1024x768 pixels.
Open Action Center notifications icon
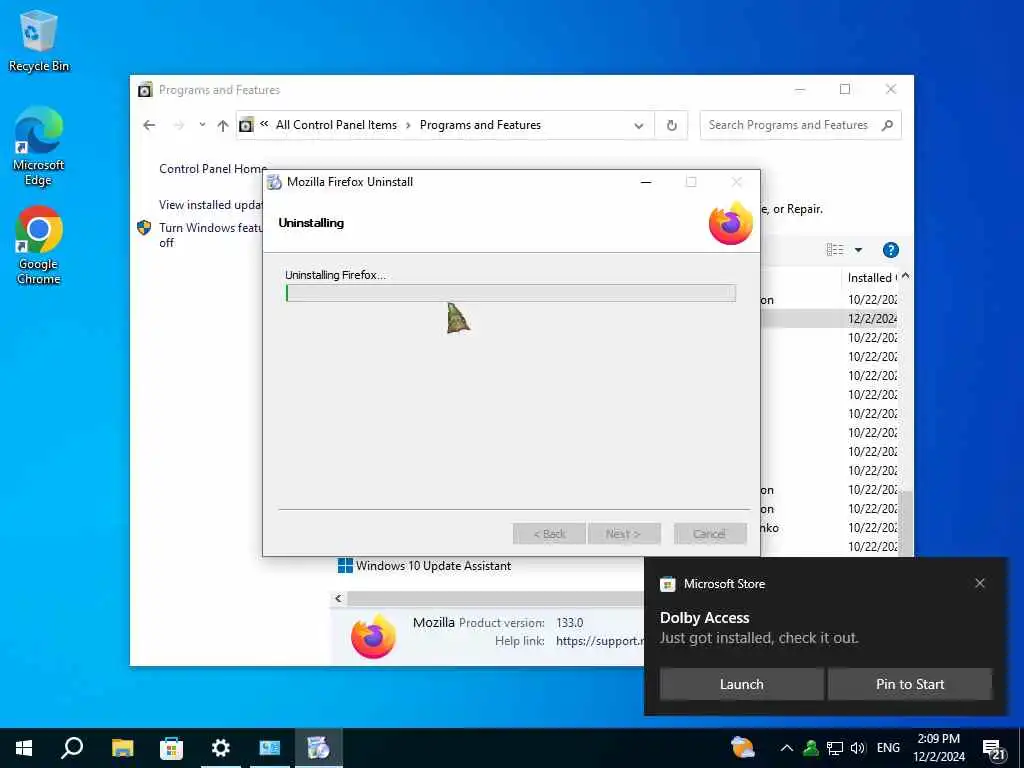click(994, 749)
